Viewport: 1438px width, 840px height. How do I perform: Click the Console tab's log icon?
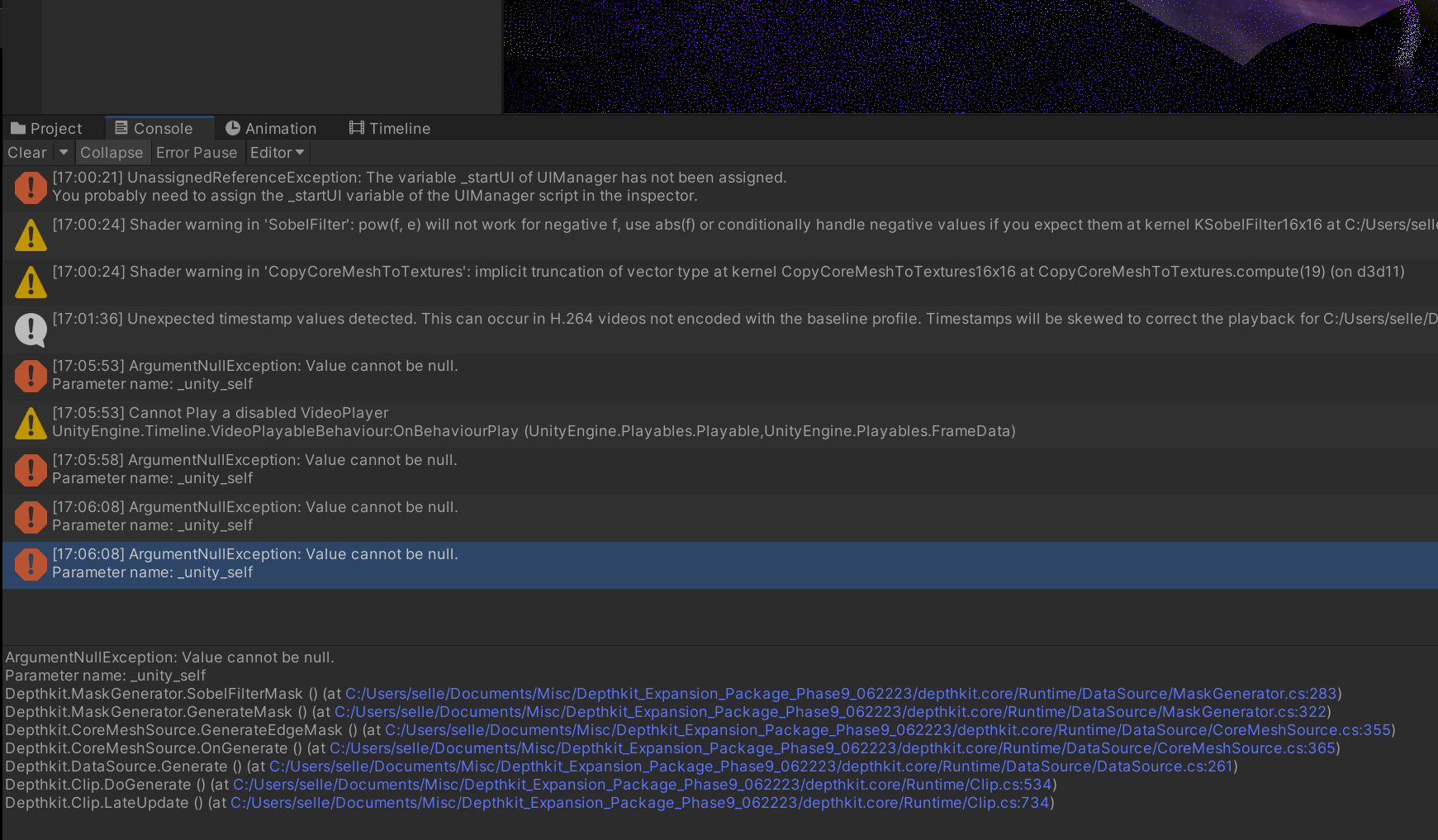coord(121,128)
